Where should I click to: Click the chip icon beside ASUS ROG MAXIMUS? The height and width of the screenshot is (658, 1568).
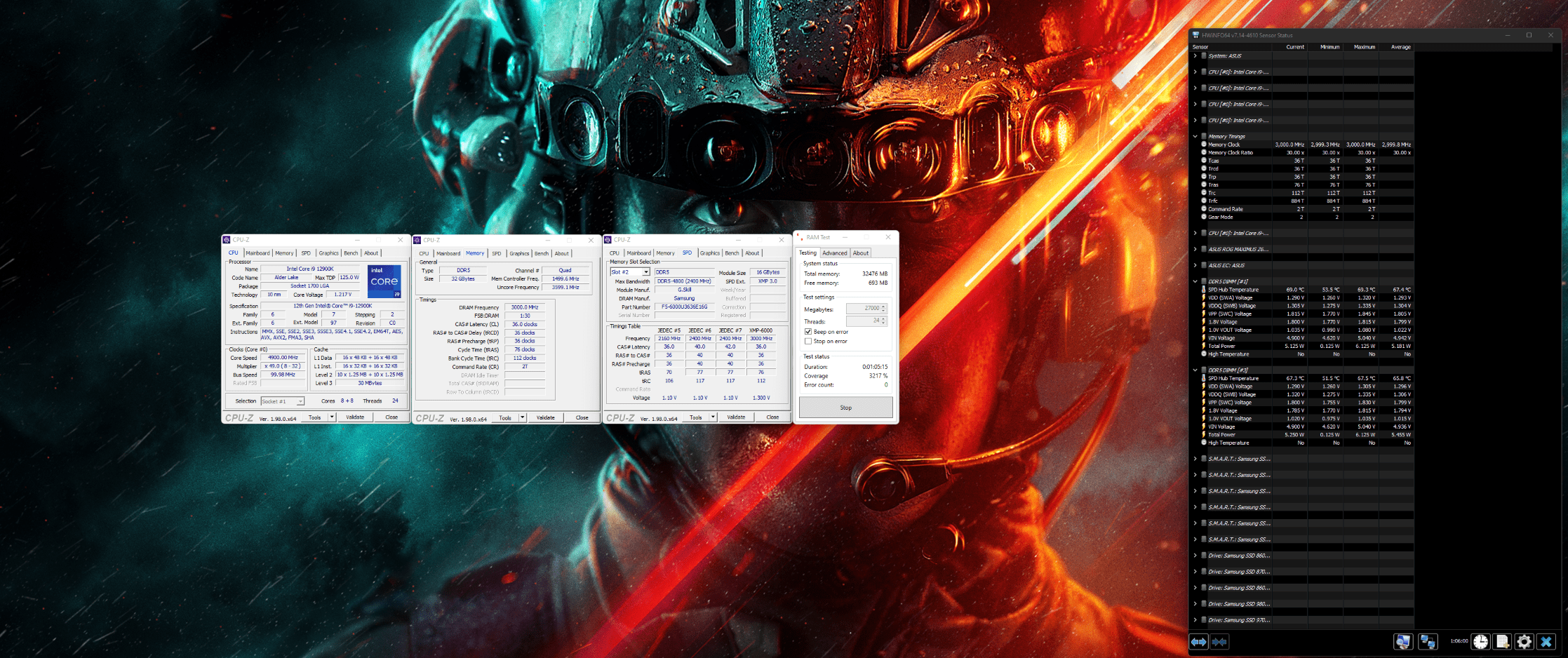pos(1204,249)
